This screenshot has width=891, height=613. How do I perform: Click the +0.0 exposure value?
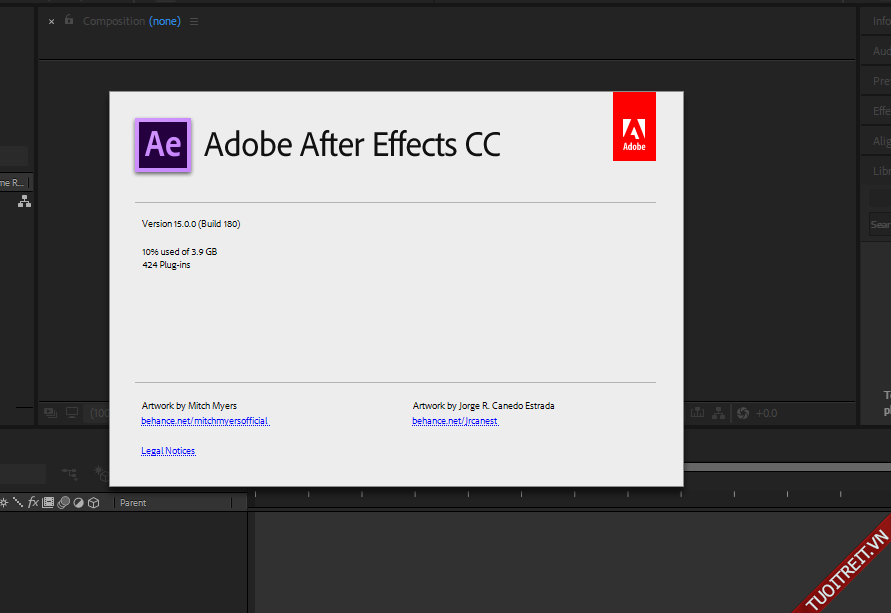[766, 413]
